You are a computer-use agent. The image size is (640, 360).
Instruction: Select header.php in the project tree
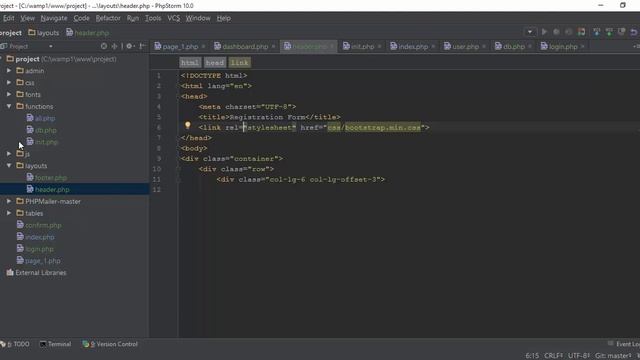52,189
